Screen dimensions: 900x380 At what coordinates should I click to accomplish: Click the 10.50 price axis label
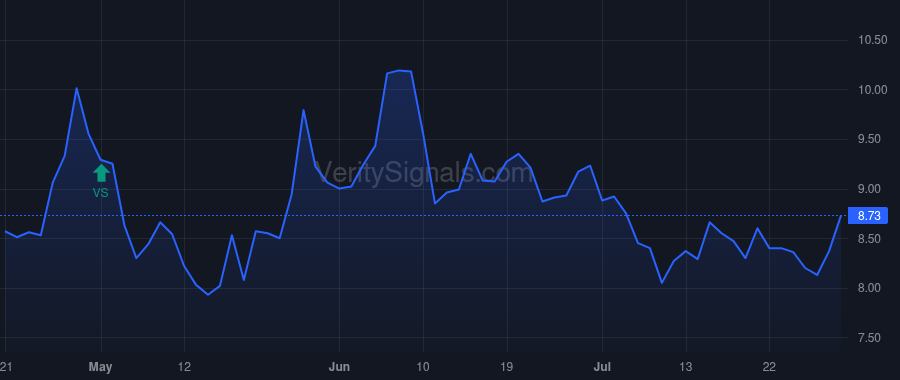[x=872, y=40]
